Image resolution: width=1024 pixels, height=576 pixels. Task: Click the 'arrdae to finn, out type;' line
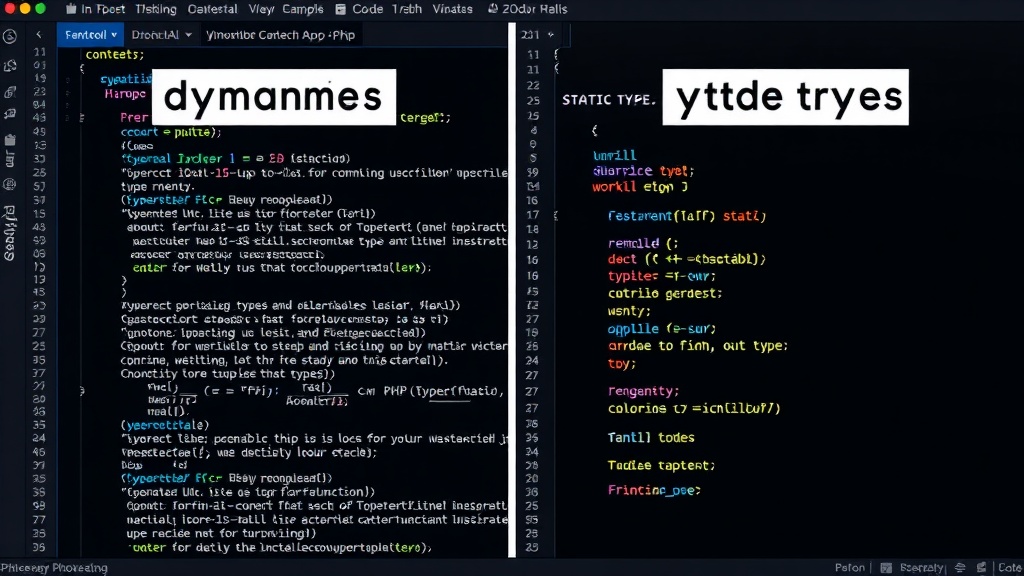(x=697, y=345)
